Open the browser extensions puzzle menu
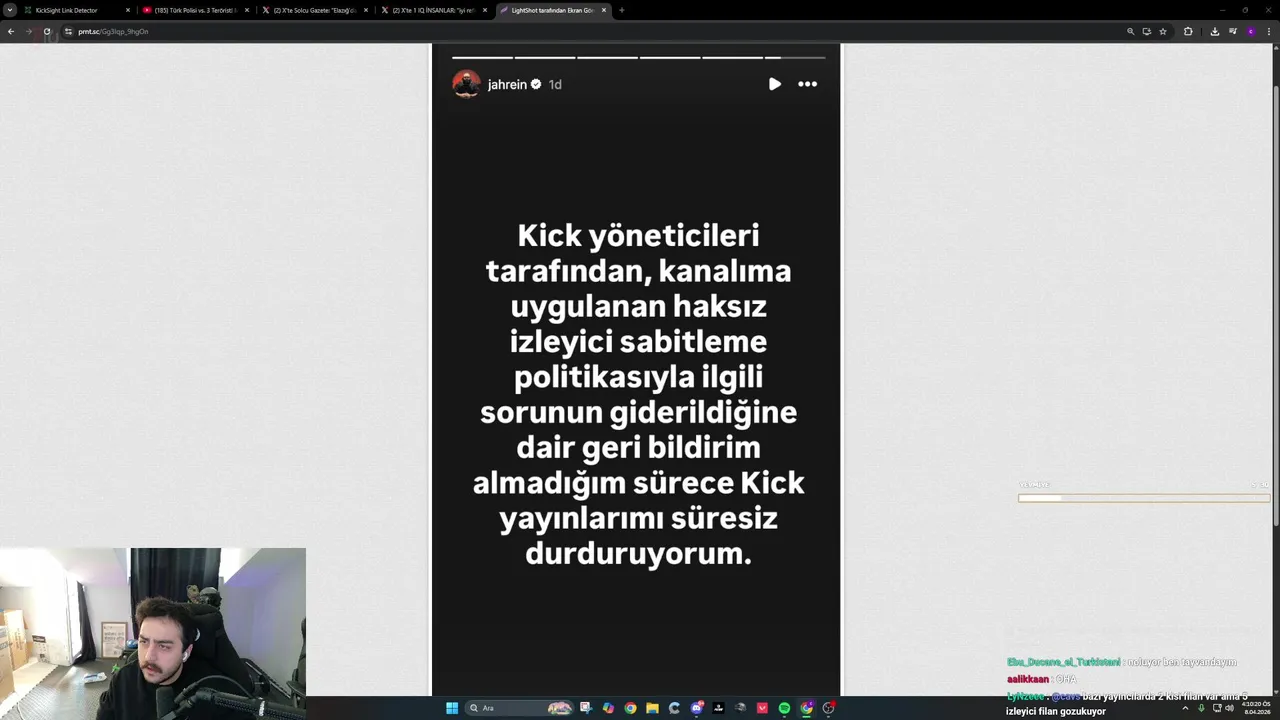1280x720 pixels. [x=1188, y=31]
